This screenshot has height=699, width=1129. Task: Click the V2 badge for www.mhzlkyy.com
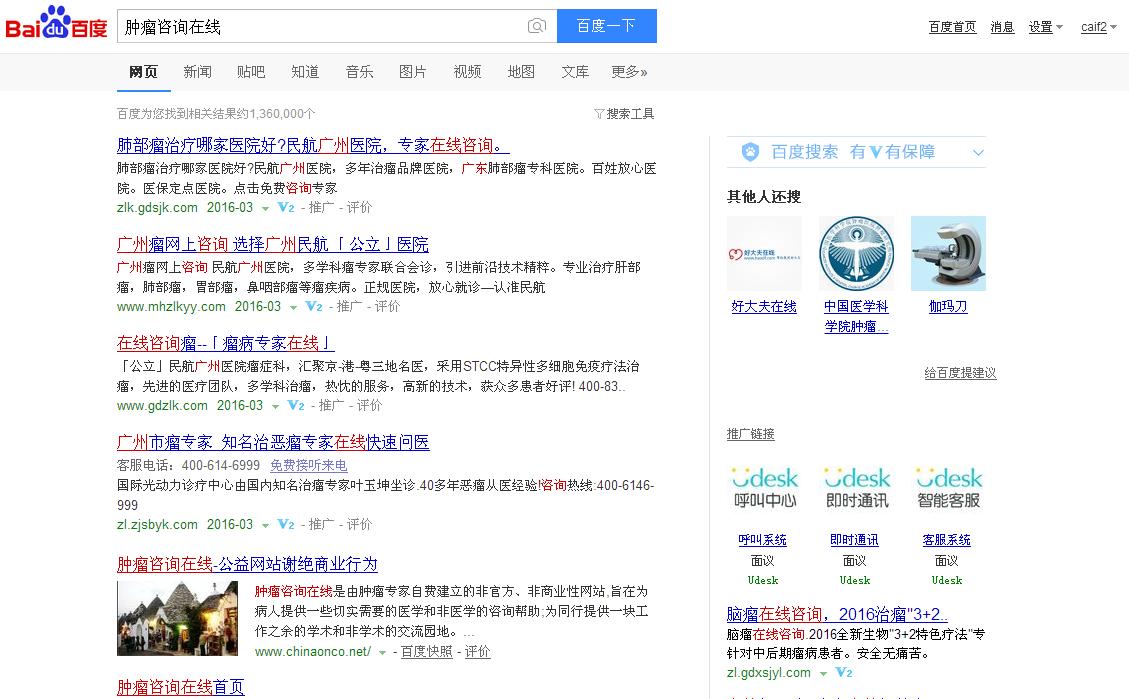coord(314,306)
